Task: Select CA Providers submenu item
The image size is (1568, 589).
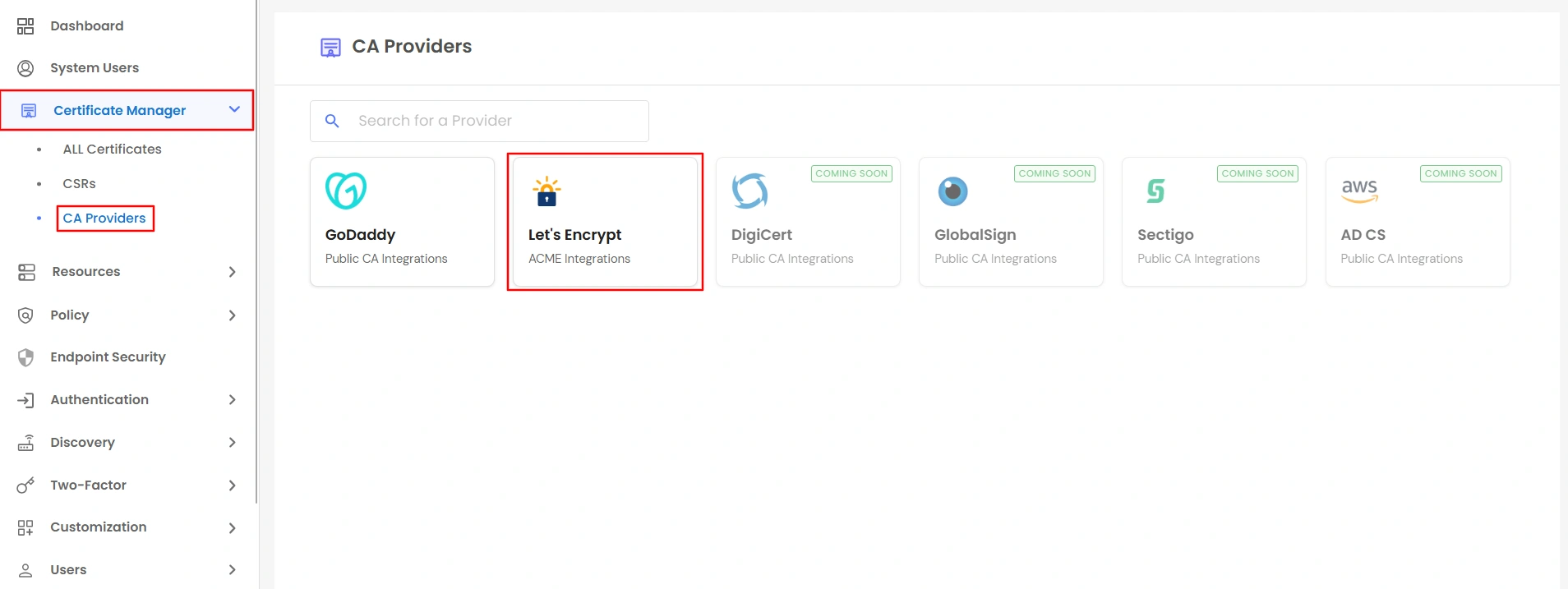Action: click(x=104, y=219)
